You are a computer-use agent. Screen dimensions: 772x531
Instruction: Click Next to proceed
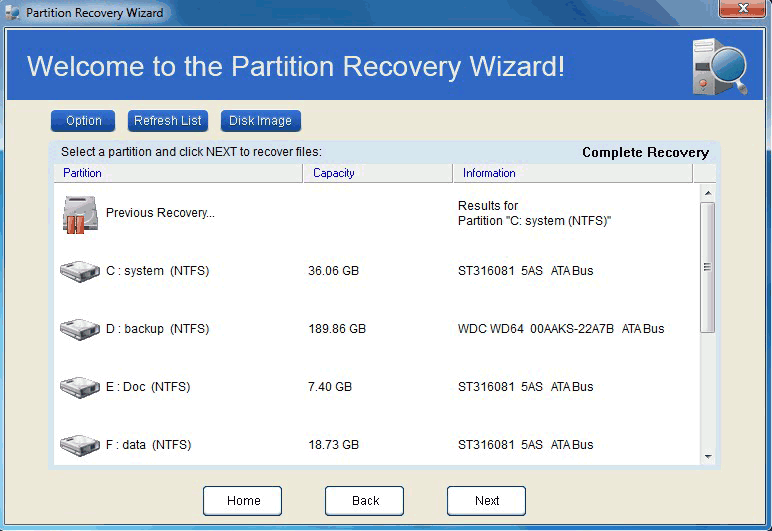tap(486, 501)
